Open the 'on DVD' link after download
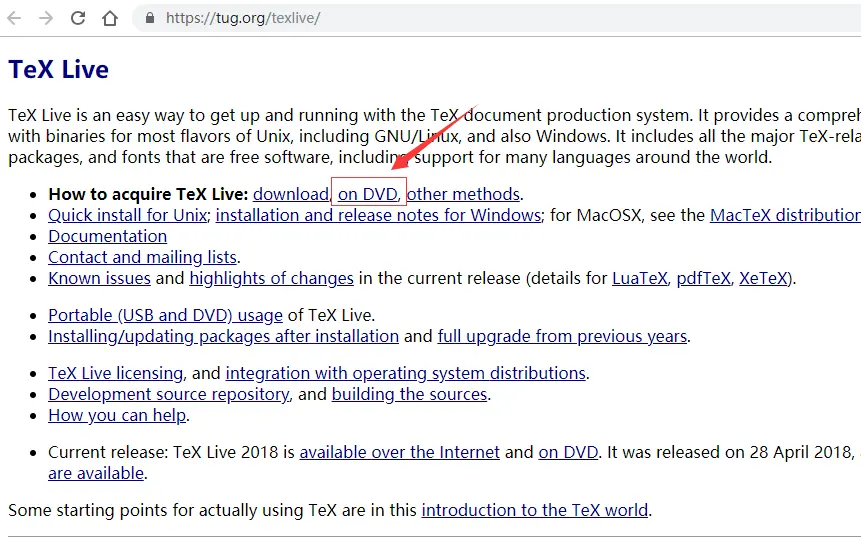The height and width of the screenshot is (537, 861). pyautogui.click(x=367, y=194)
